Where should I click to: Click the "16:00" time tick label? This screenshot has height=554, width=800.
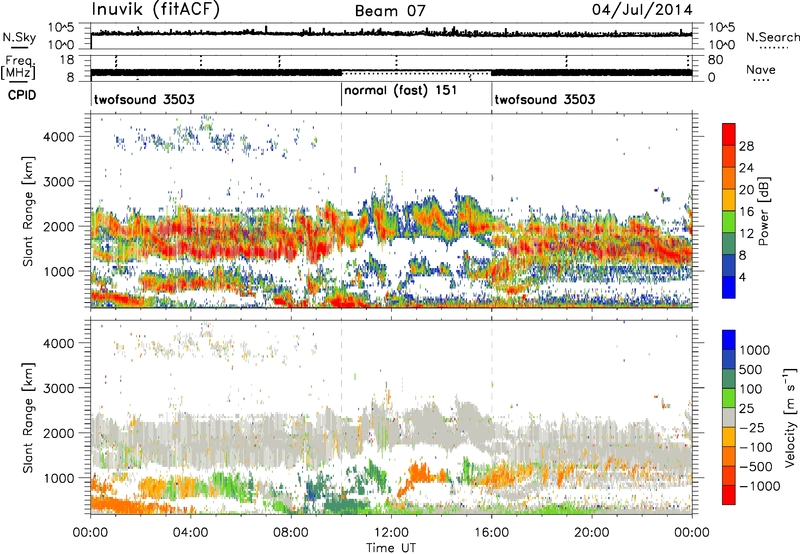pos(491,533)
